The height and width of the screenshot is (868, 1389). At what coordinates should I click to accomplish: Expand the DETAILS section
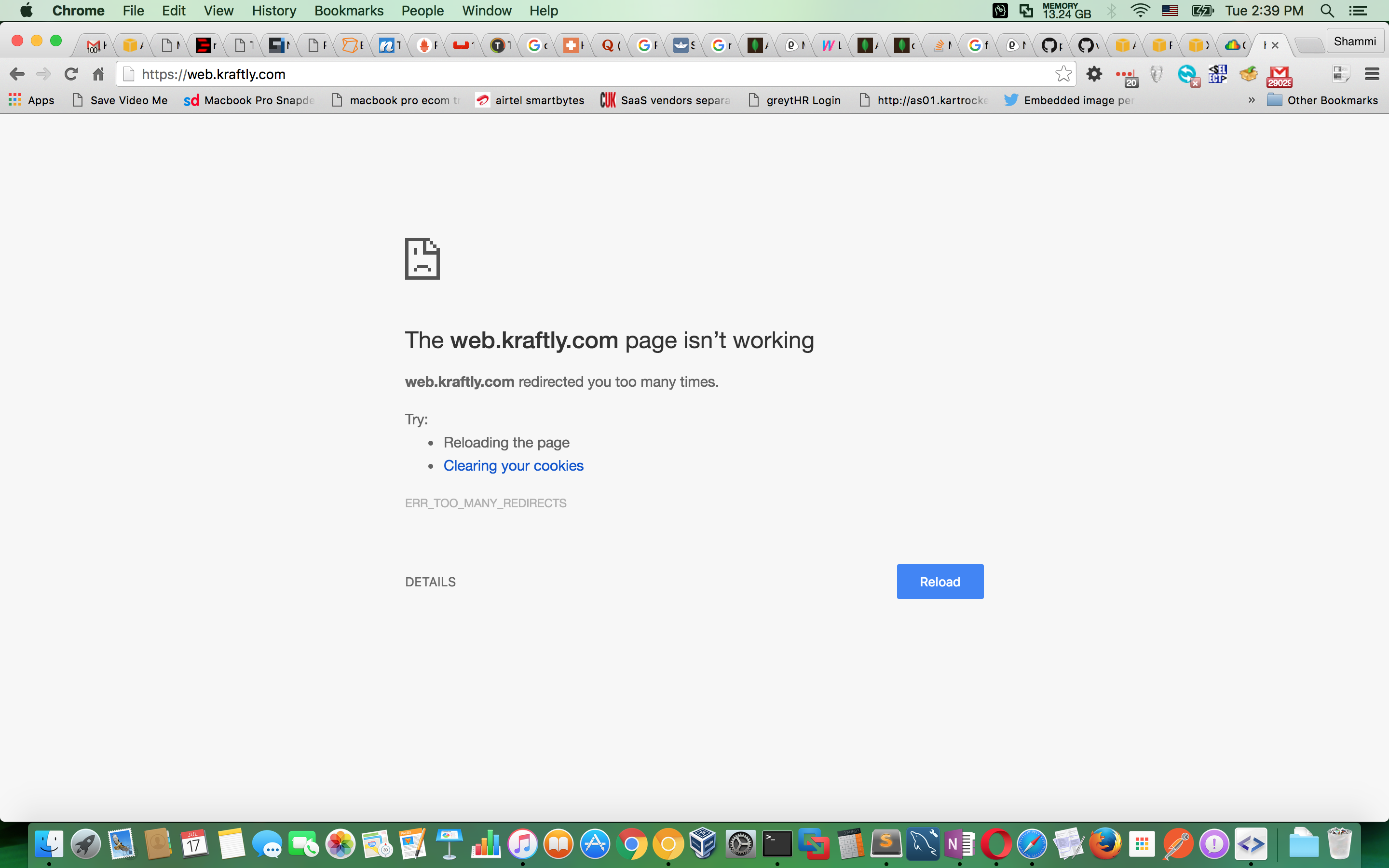click(431, 582)
